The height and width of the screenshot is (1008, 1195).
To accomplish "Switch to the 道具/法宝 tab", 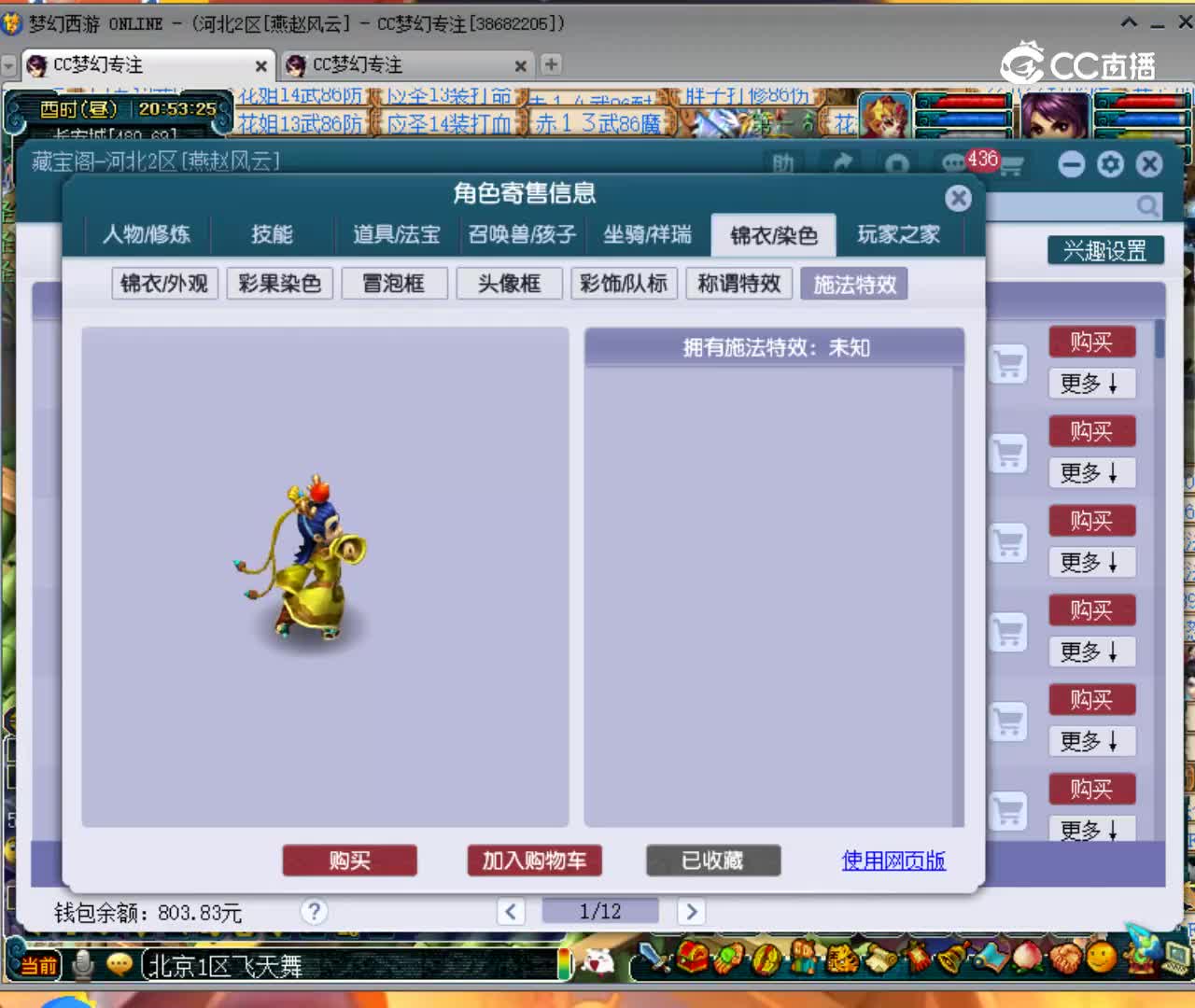I will tap(397, 234).
